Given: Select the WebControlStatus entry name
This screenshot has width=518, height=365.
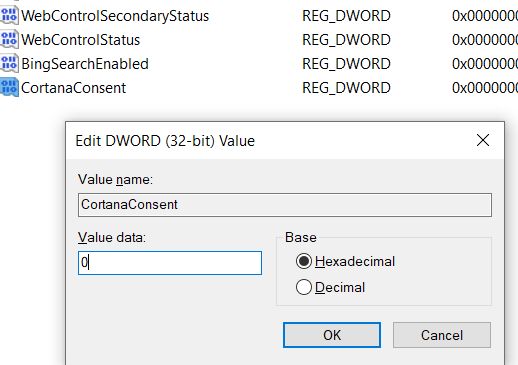Looking at the screenshot, I should point(80,40).
